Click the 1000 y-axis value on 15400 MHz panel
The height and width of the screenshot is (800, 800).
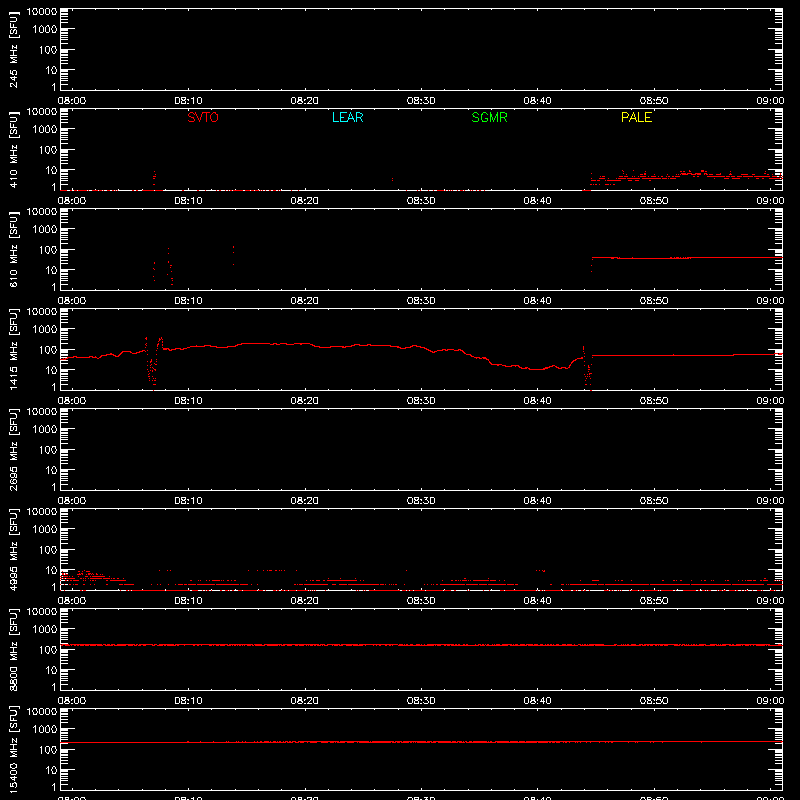point(45,730)
